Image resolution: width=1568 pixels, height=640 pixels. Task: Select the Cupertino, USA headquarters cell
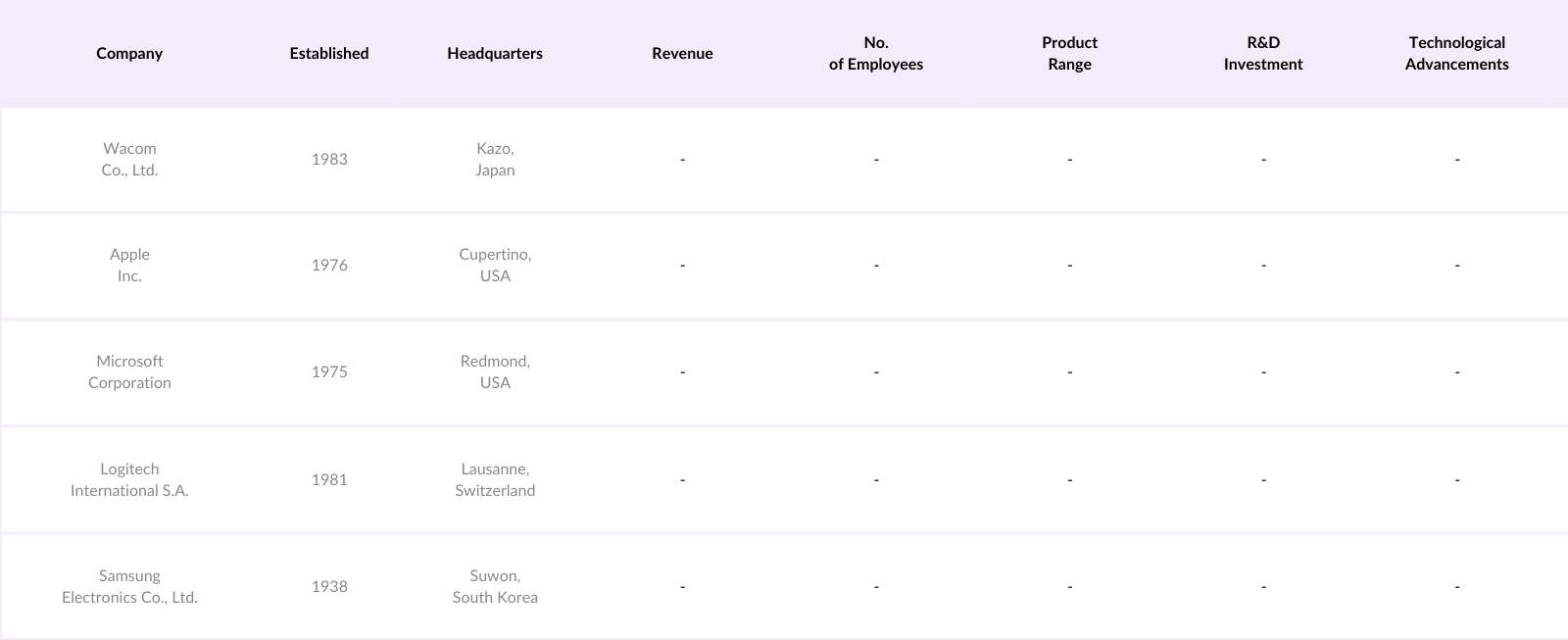click(x=495, y=265)
